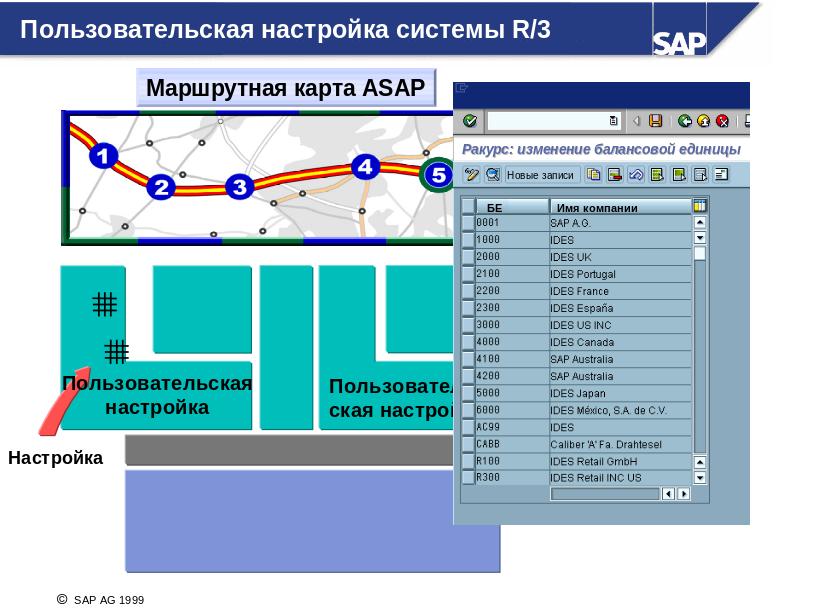Select the row for 2200 IDES France
The width and height of the screenshot is (816, 612).
click(x=468, y=291)
